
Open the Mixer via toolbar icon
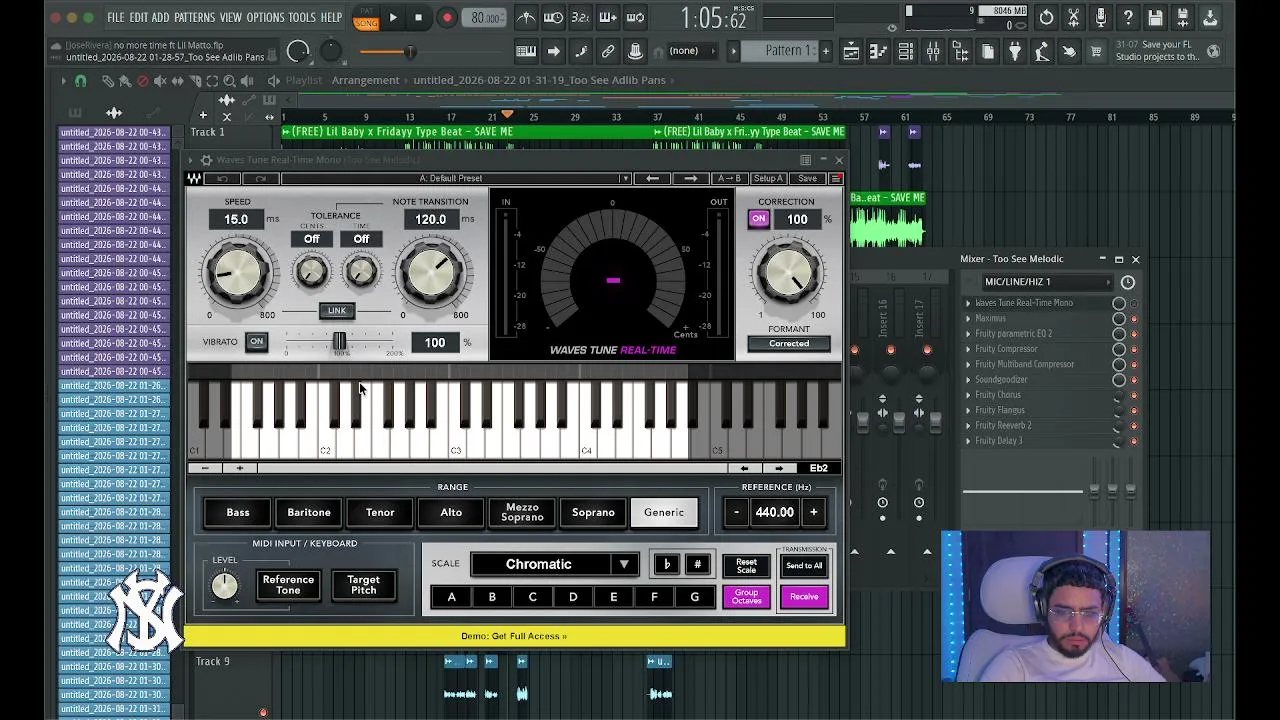932,52
